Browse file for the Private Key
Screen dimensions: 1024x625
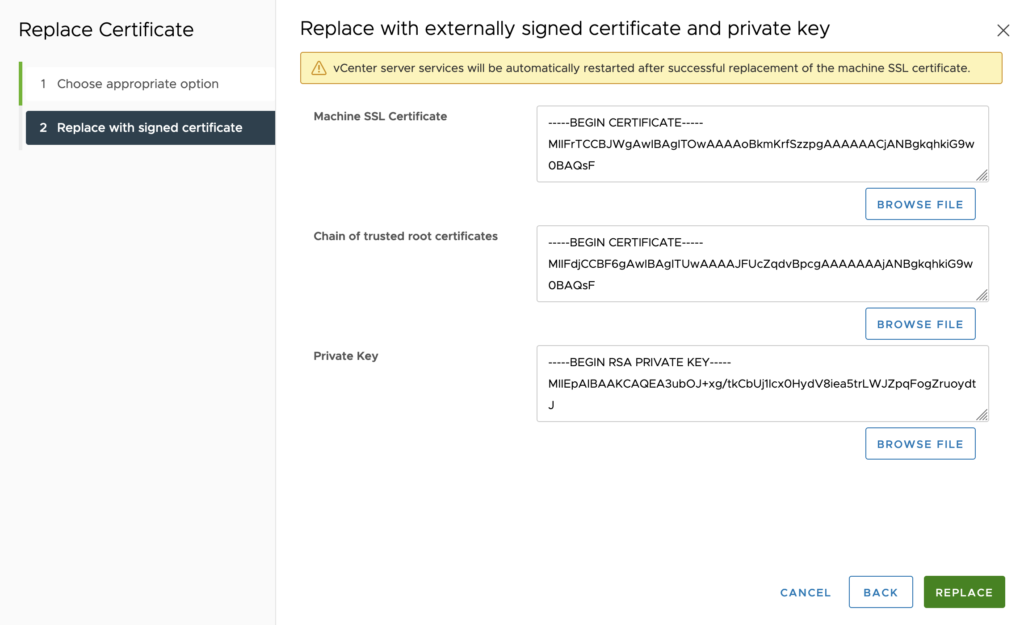(919, 444)
